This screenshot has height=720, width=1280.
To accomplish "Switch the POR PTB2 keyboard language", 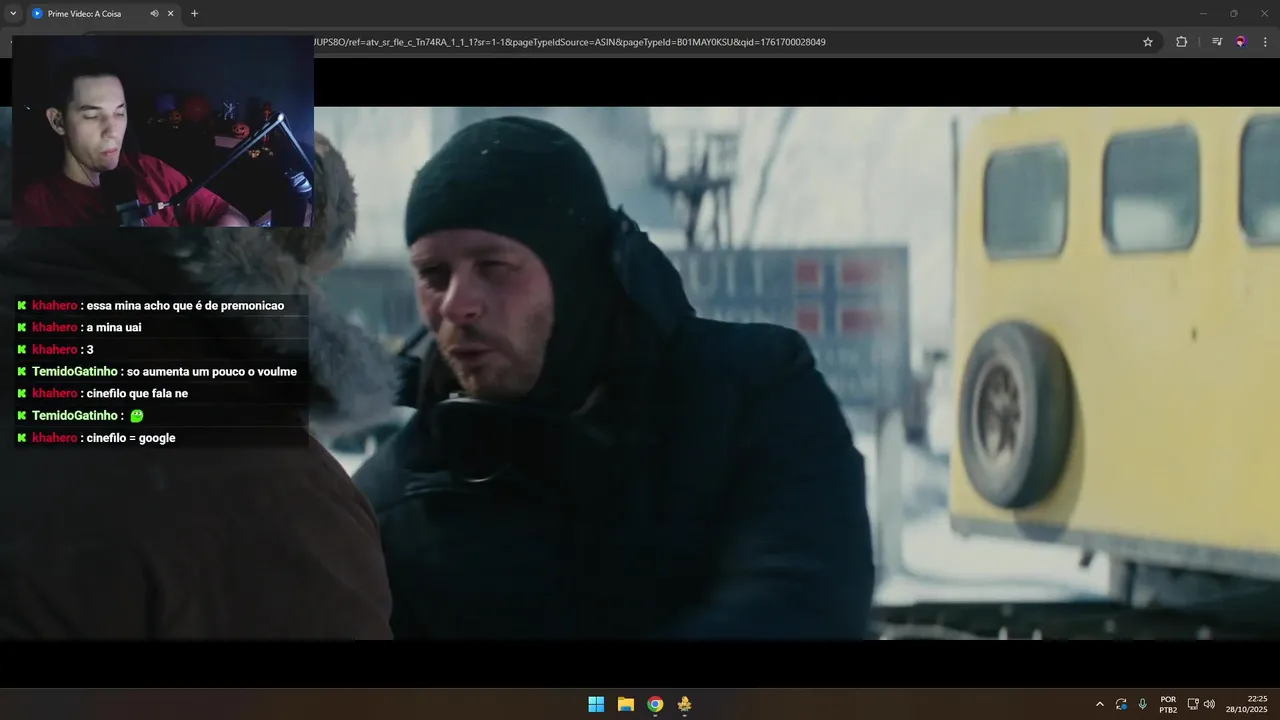I will coord(1168,704).
